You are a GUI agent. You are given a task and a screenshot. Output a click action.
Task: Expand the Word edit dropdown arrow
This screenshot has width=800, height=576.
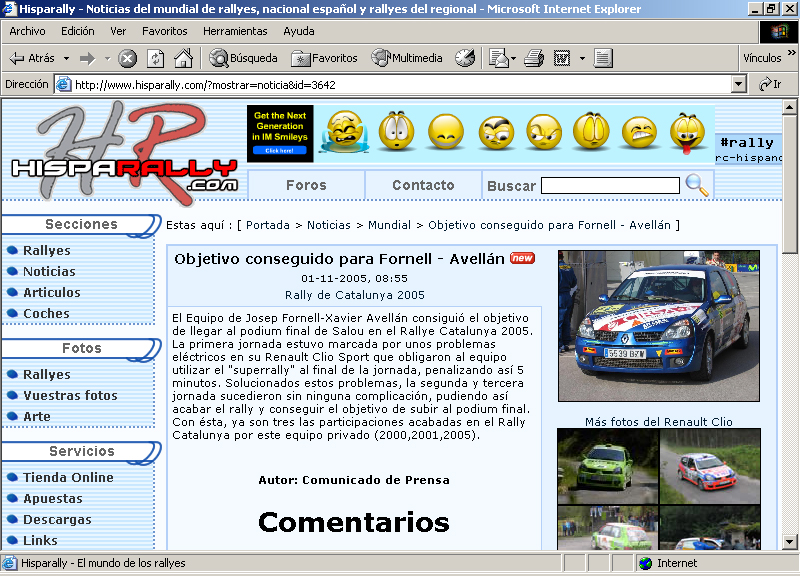(582, 59)
